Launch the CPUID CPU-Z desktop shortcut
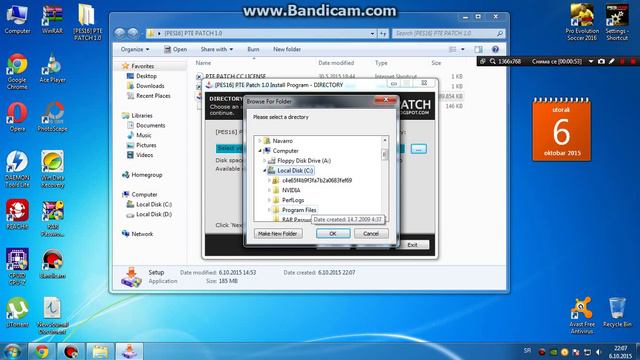This screenshot has height=360, width=640. [x=17, y=266]
